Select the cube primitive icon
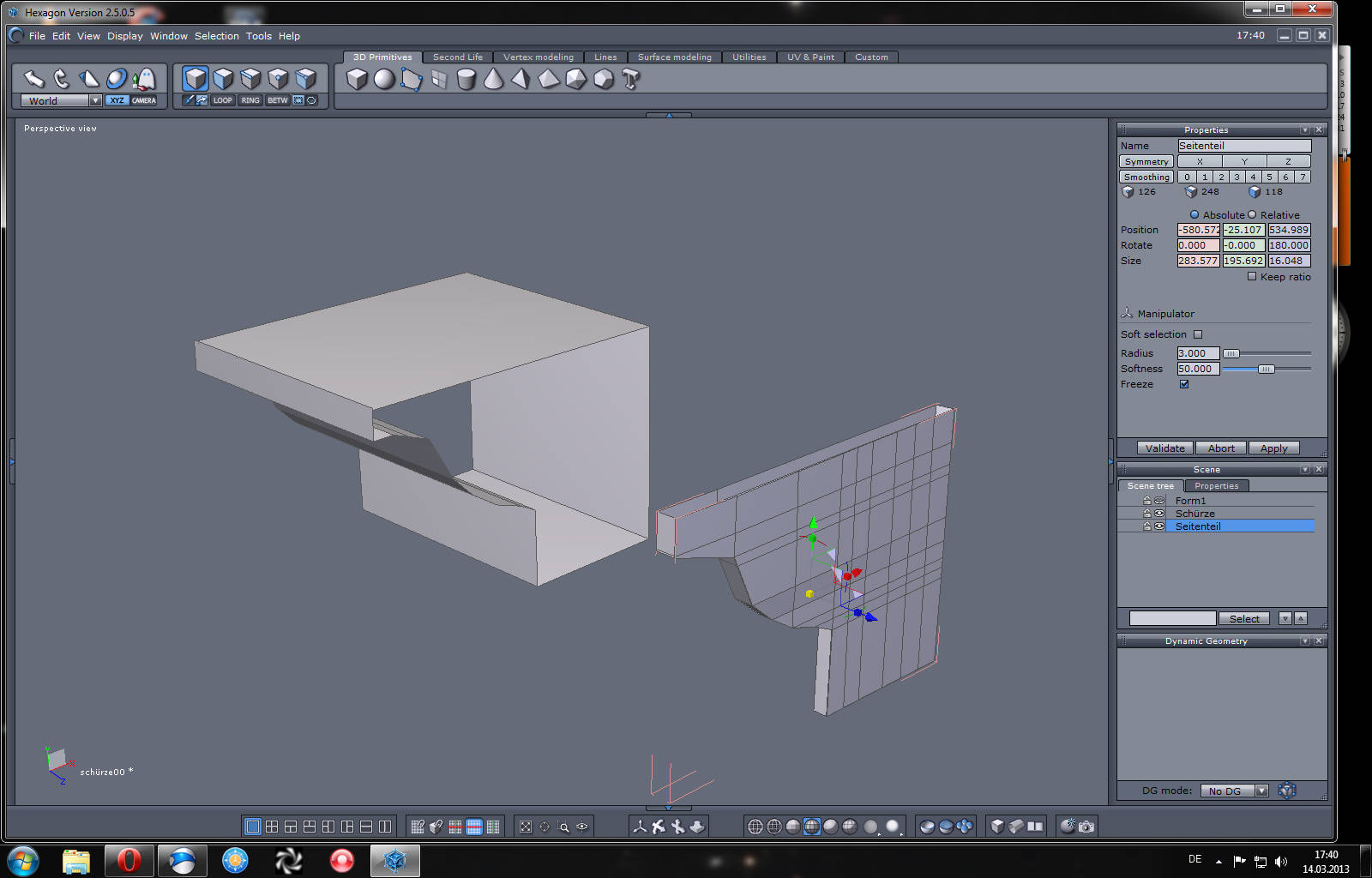1372x878 pixels. 357,80
